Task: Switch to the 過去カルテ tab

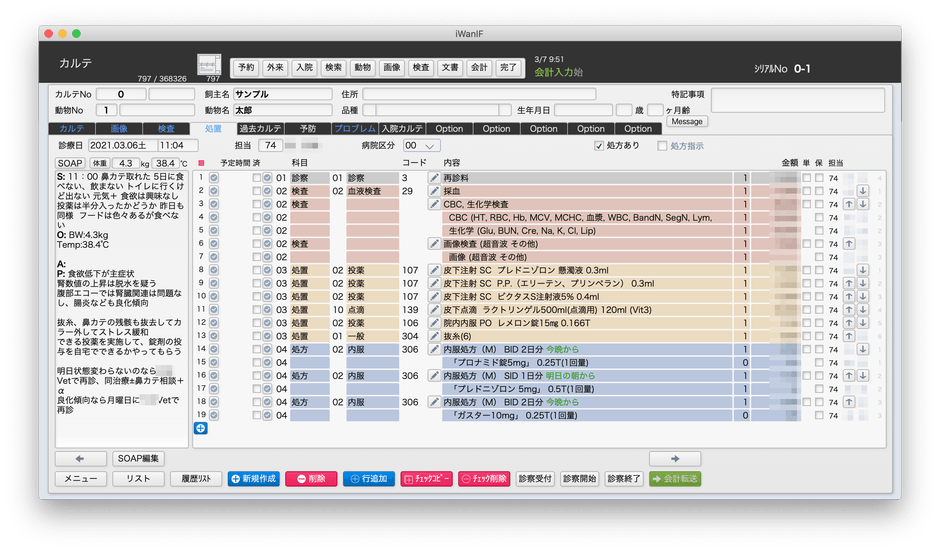Action: pyautogui.click(x=259, y=129)
